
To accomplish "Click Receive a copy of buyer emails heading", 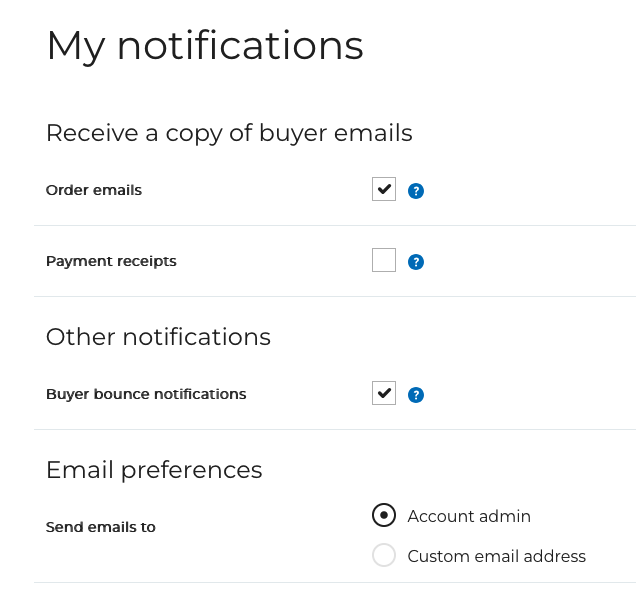I will (x=229, y=133).
